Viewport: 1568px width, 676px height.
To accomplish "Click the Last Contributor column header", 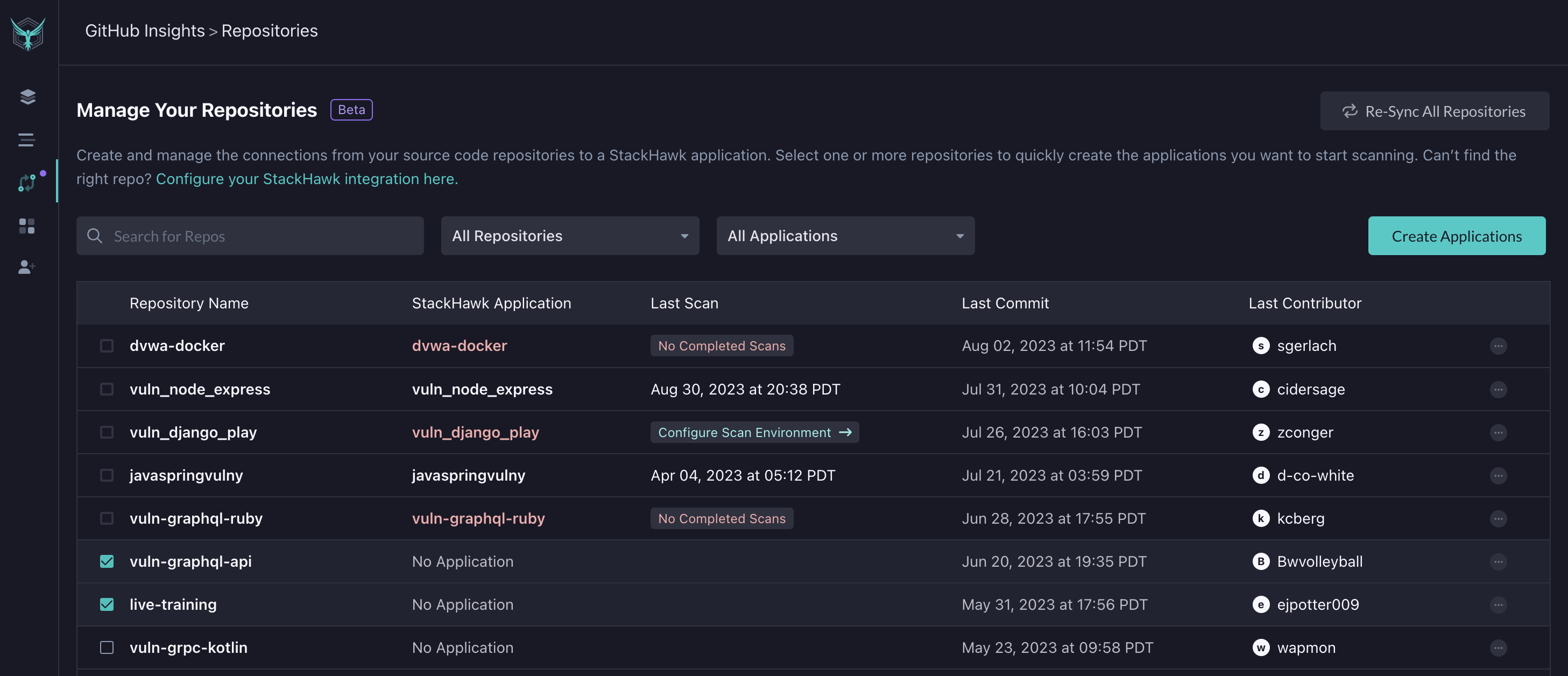I will [1304, 302].
